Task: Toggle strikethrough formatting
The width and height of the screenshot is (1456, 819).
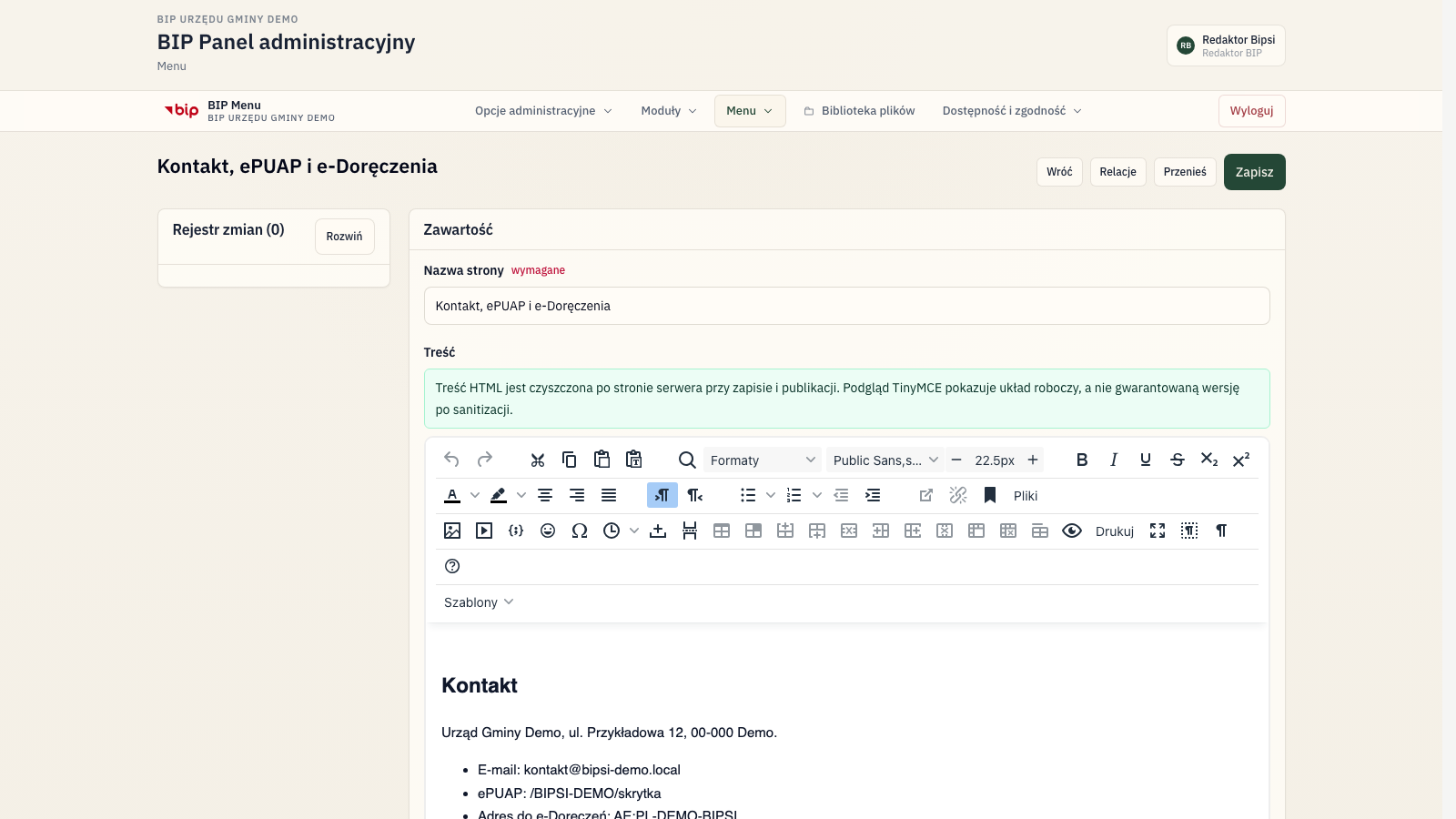Action: pos(1178,460)
